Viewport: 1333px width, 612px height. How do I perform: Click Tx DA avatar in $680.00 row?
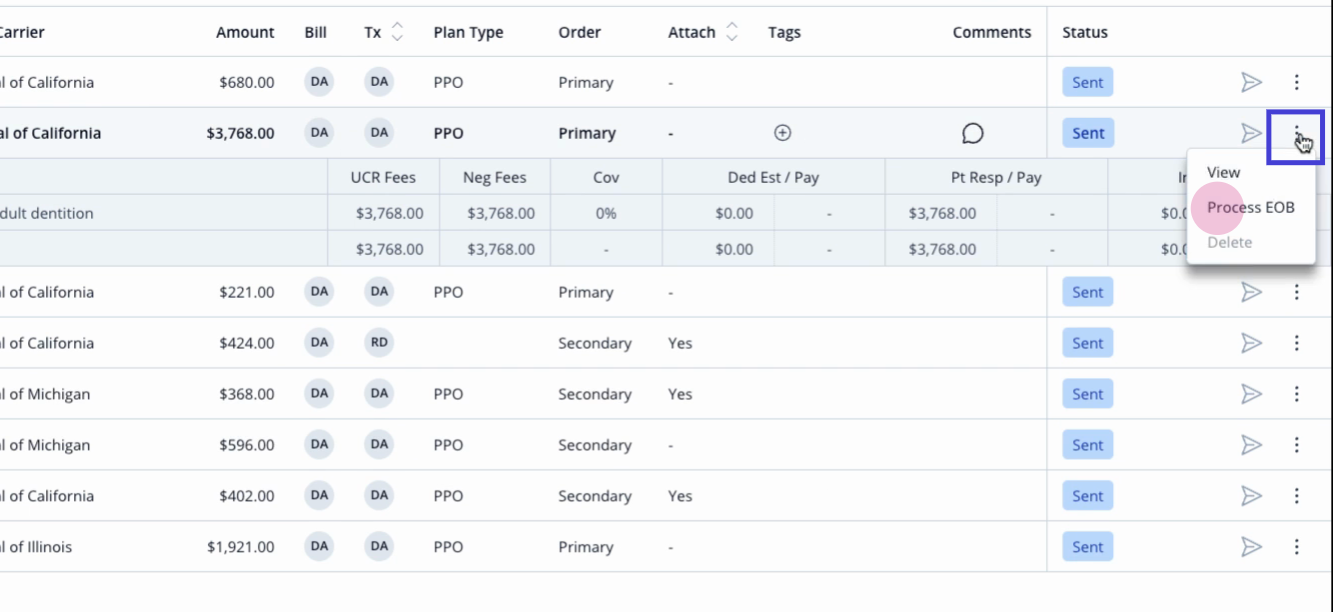pyautogui.click(x=379, y=82)
